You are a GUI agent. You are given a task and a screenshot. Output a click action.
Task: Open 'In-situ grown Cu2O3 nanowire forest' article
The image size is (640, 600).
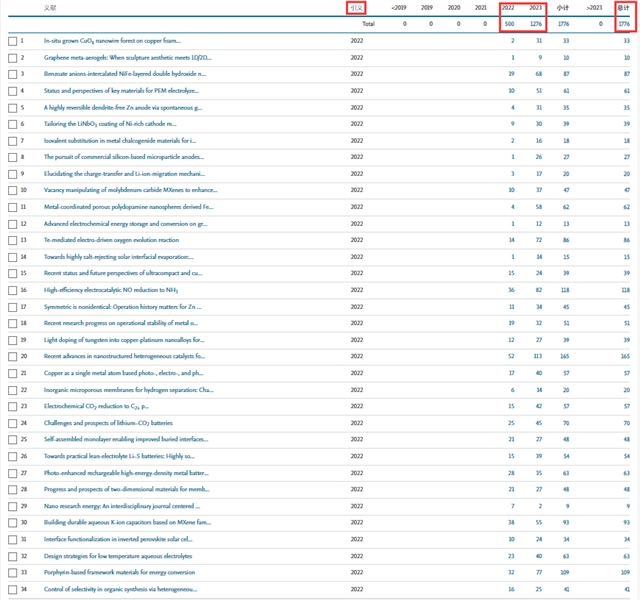[x=112, y=41]
